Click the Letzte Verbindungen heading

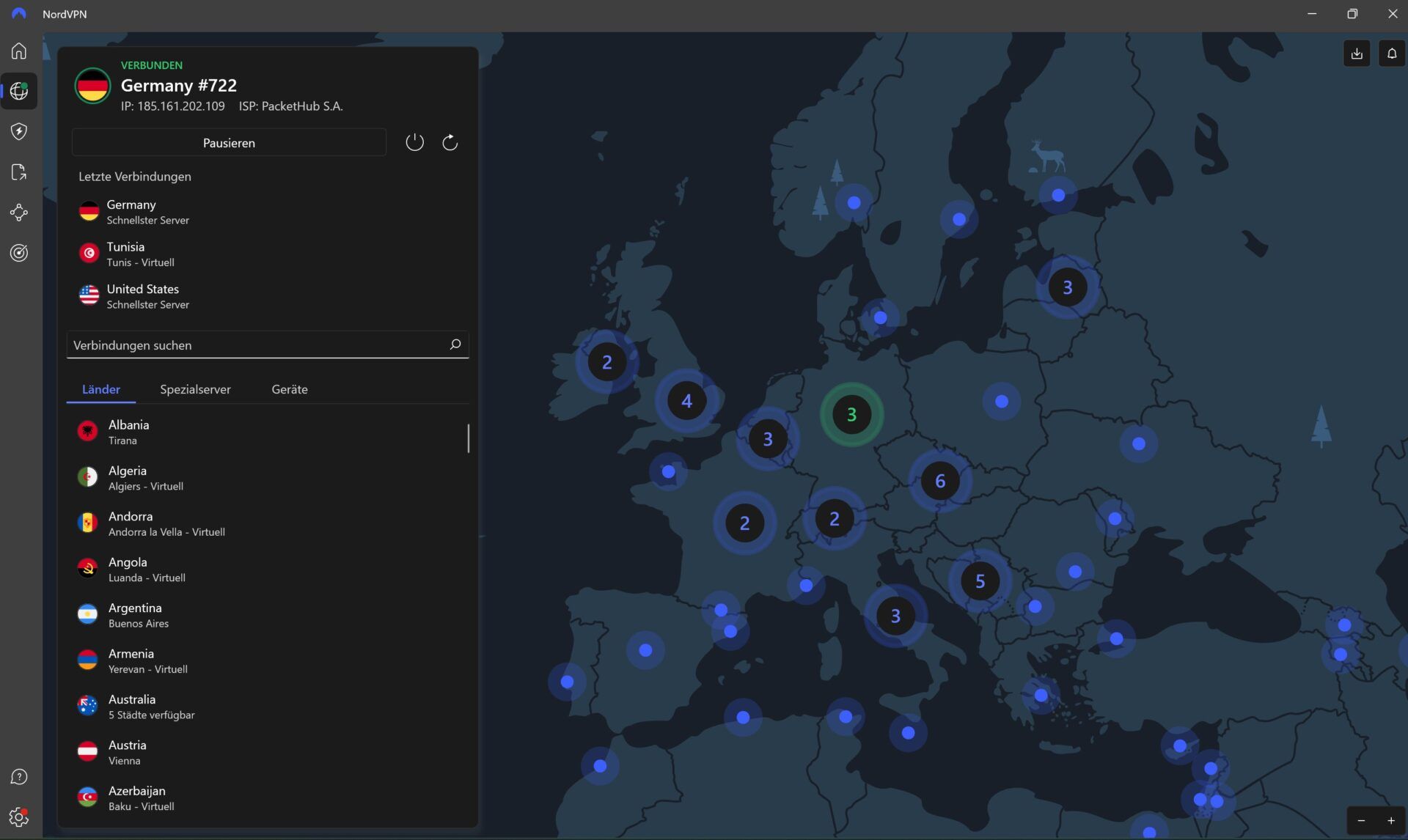point(135,177)
